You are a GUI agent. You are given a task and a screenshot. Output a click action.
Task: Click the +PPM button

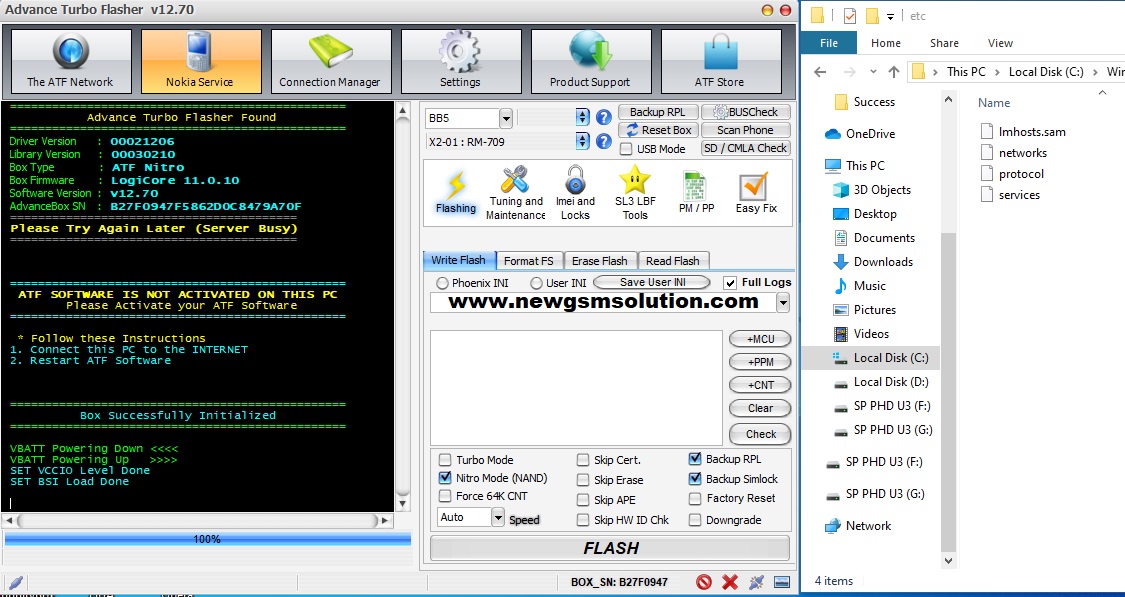coord(761,362)
